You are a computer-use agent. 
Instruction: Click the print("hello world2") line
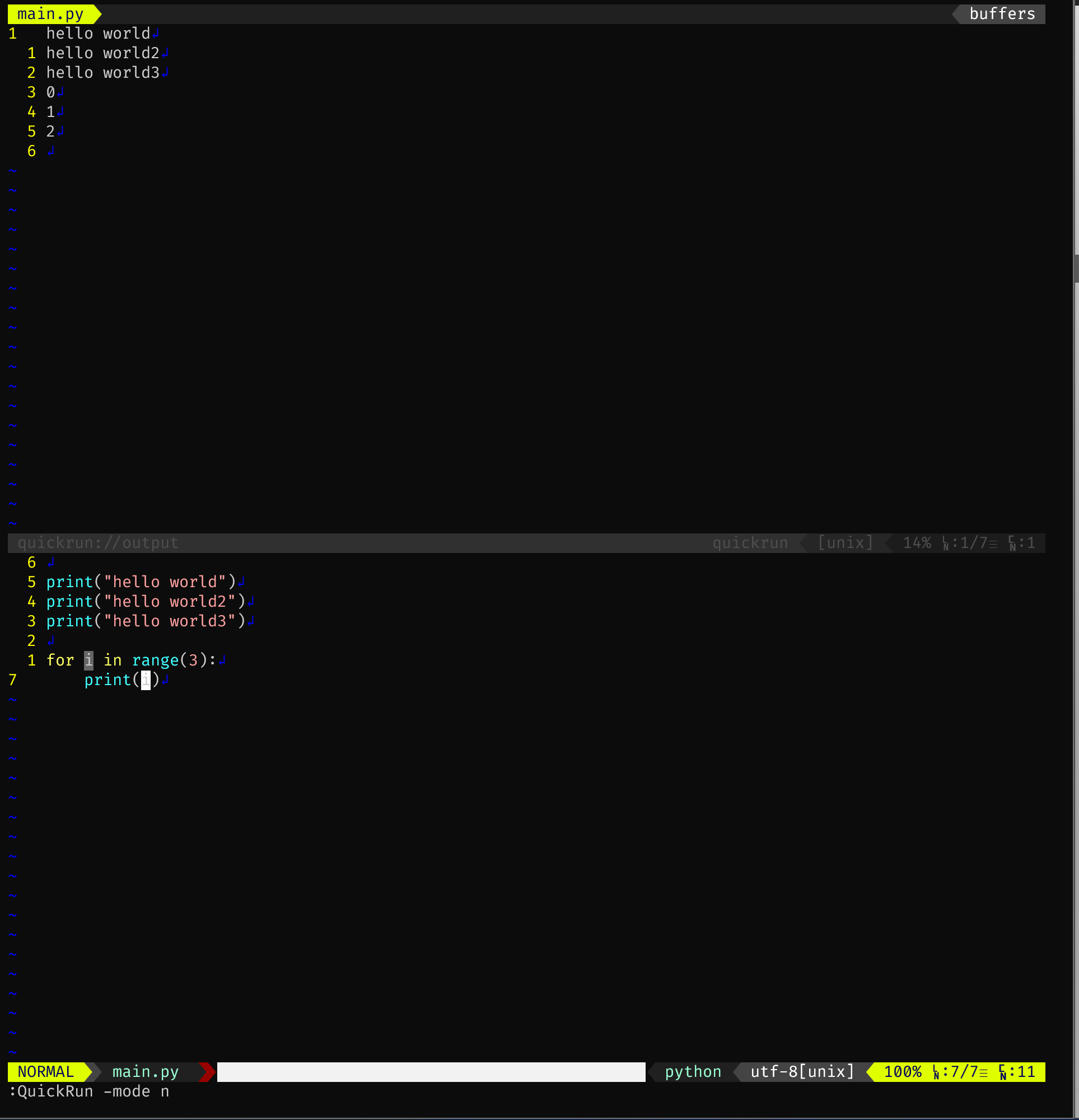point(146,601)
